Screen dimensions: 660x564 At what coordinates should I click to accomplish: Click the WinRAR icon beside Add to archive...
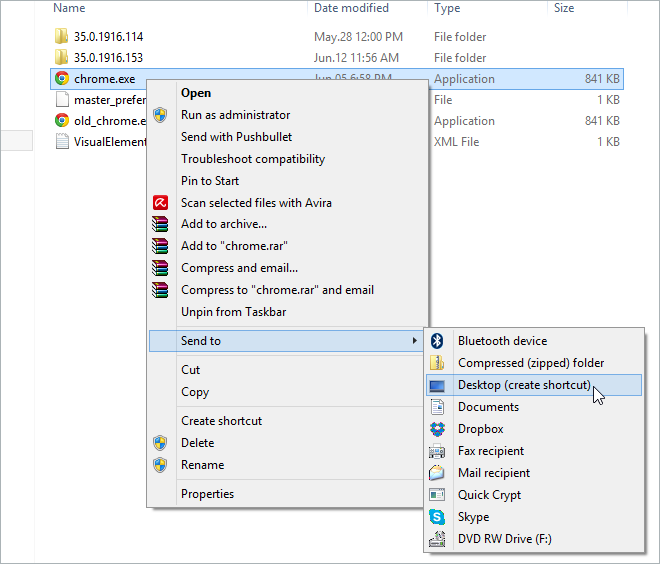[160, 224]
